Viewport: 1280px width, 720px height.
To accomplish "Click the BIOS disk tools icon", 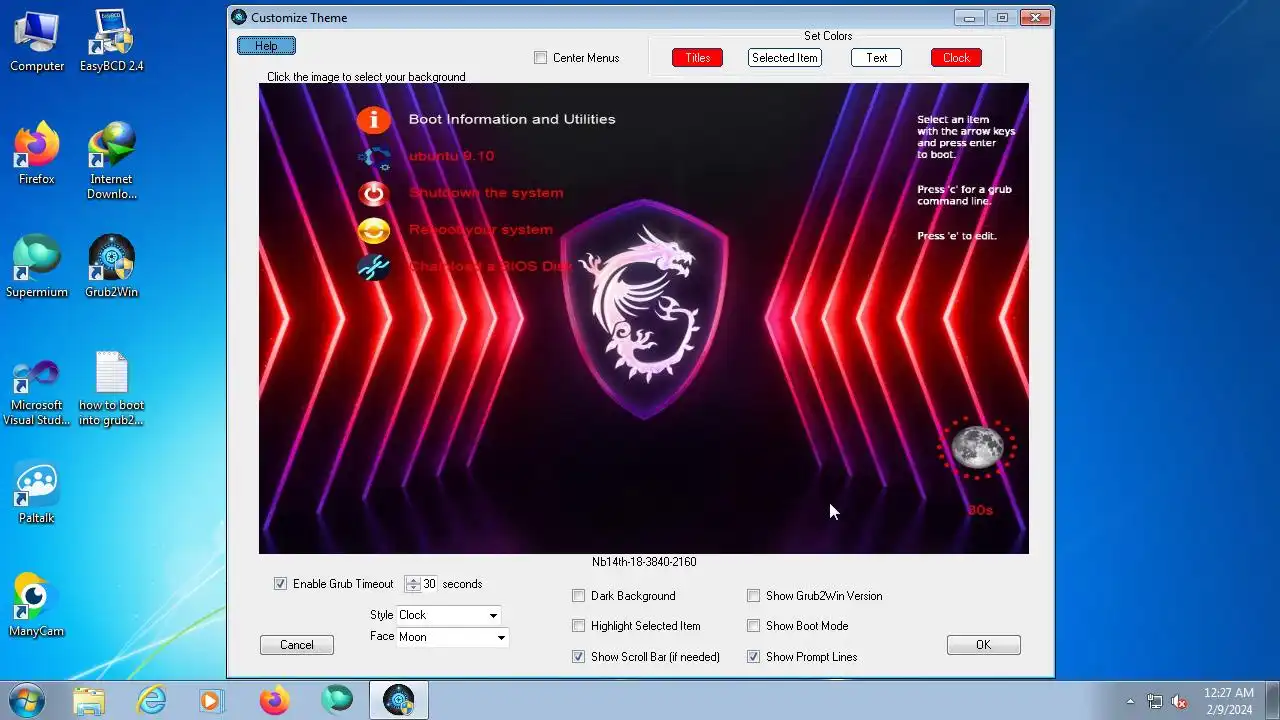I will (374, 267).
